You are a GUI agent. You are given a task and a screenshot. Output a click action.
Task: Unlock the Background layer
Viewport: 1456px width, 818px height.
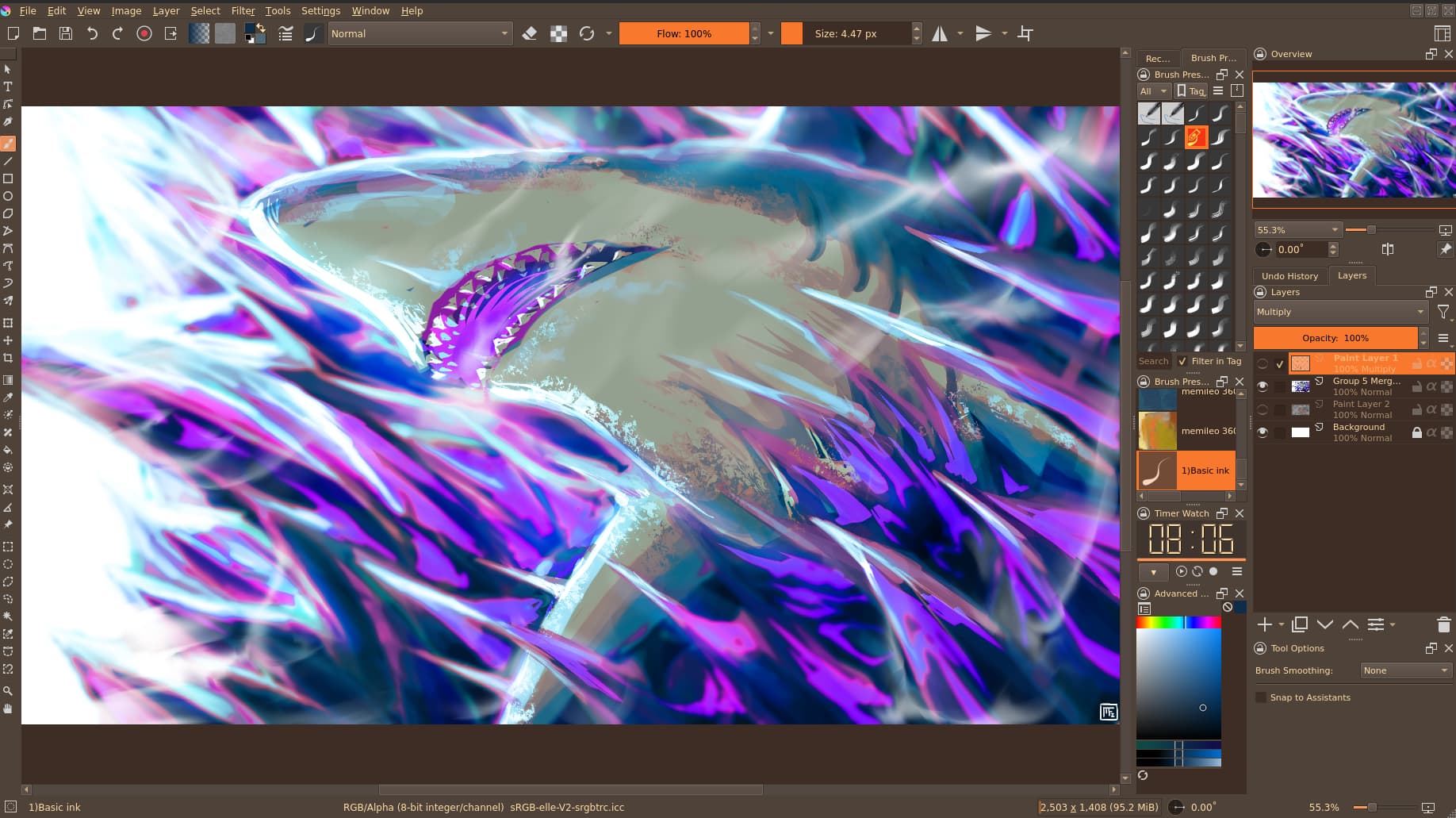[x=1416, y=432]
